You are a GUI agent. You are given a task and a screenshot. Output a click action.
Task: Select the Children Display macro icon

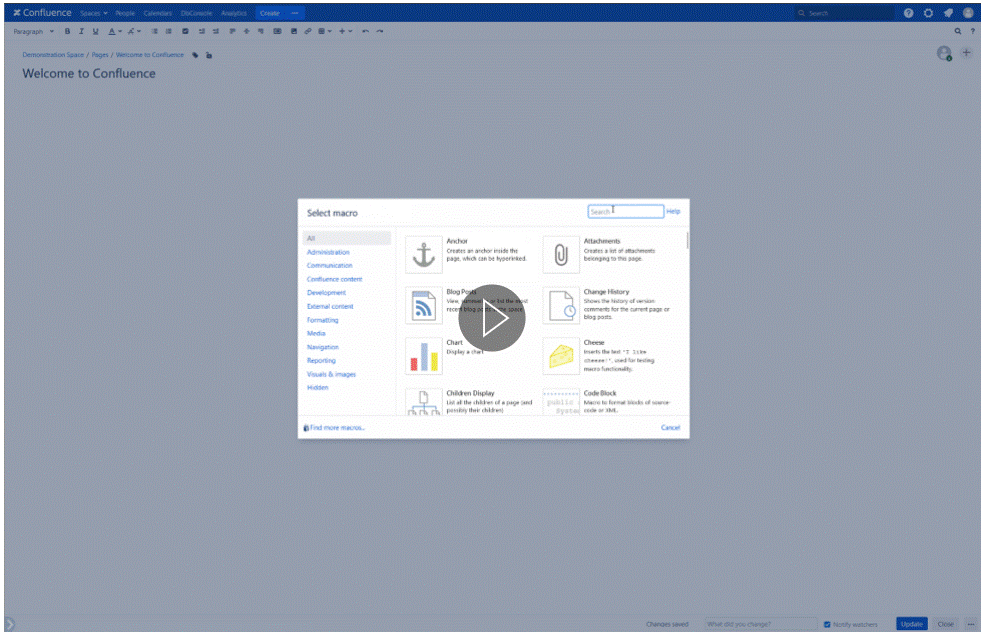(424, 402)
